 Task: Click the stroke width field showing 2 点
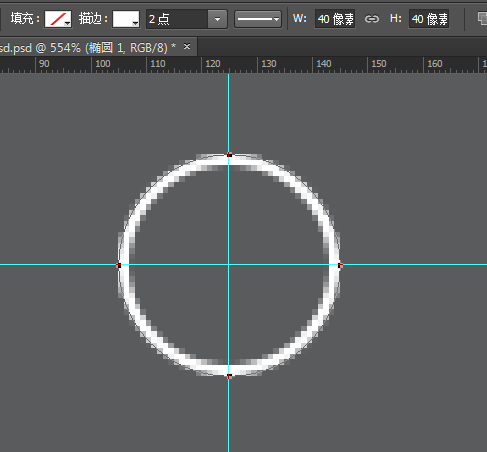[x=177, y=19]
